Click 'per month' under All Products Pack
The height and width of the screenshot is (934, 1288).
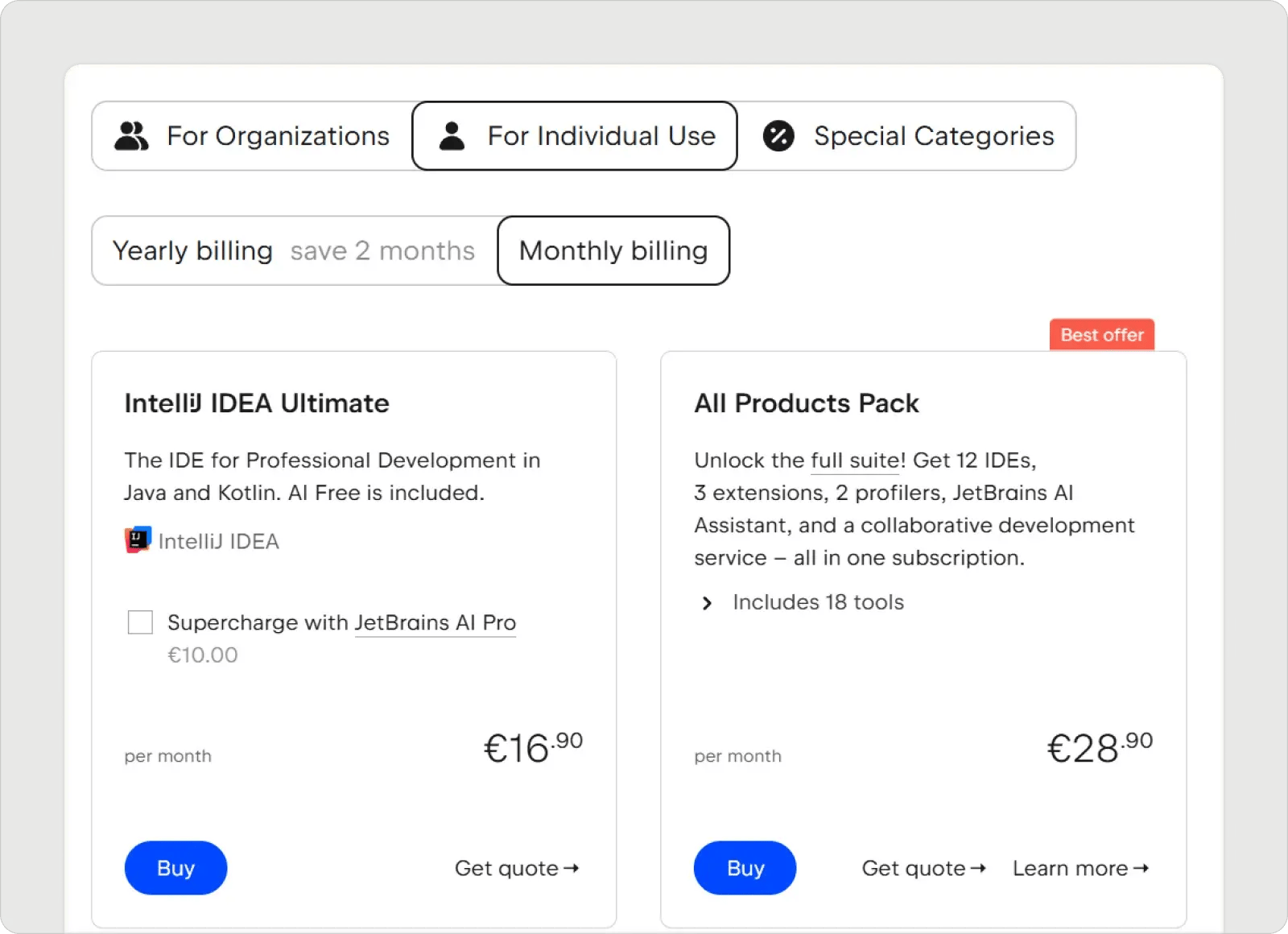(738, 756)
